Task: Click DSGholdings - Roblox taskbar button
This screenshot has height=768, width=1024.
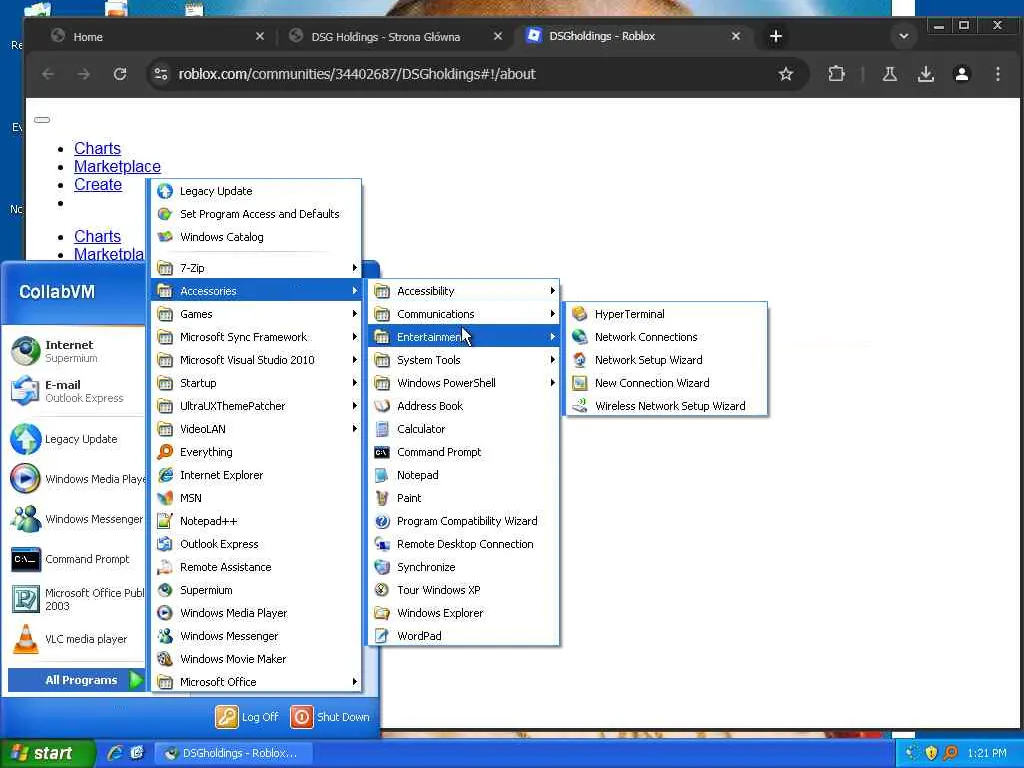Action: point(233,754)
